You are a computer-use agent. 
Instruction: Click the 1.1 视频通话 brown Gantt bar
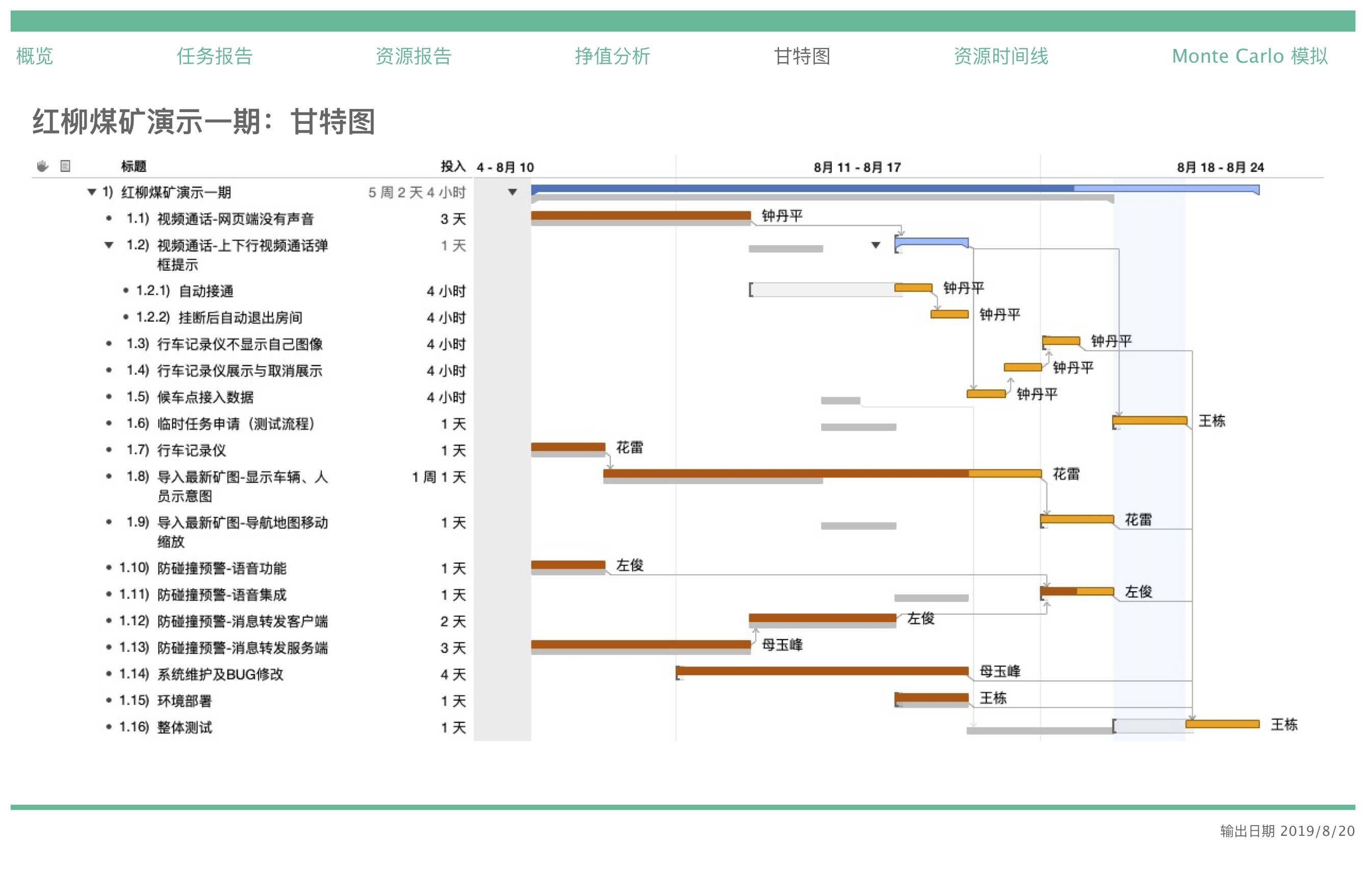[640, 216]
